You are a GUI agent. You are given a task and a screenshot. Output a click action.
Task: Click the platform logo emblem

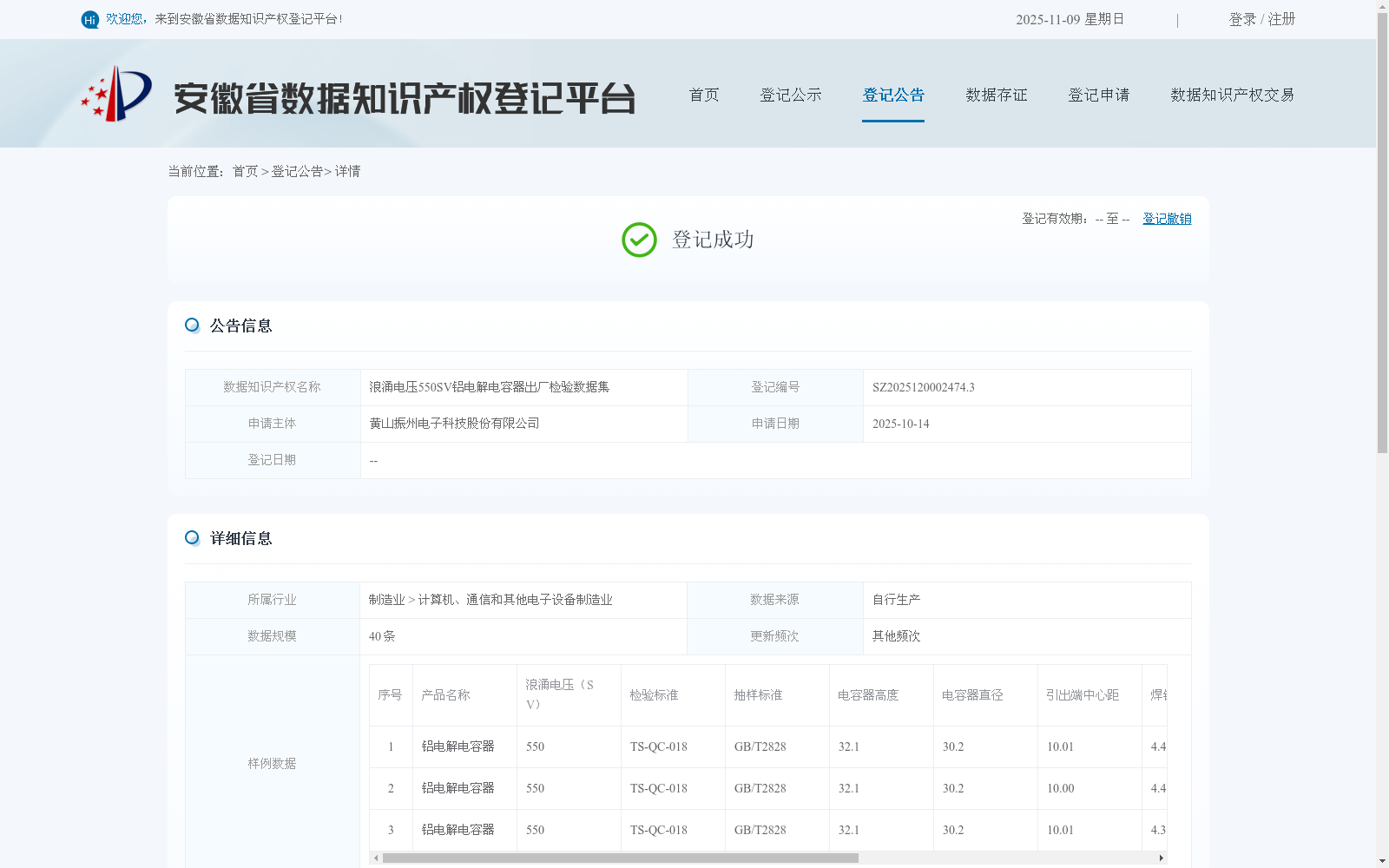[116, 94]
